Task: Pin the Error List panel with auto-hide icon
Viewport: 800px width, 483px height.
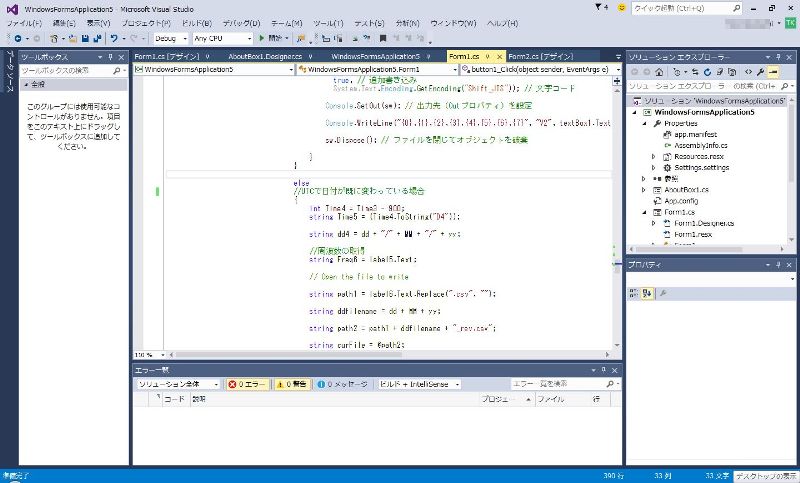Action: coord(604,370)
